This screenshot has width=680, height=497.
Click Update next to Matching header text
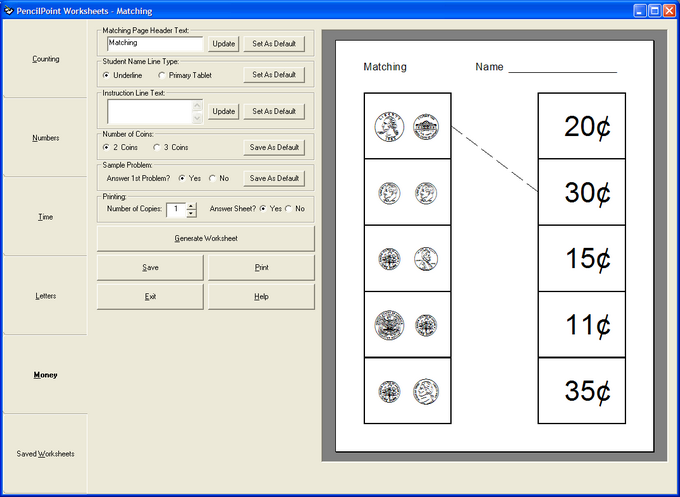(224, 44)
